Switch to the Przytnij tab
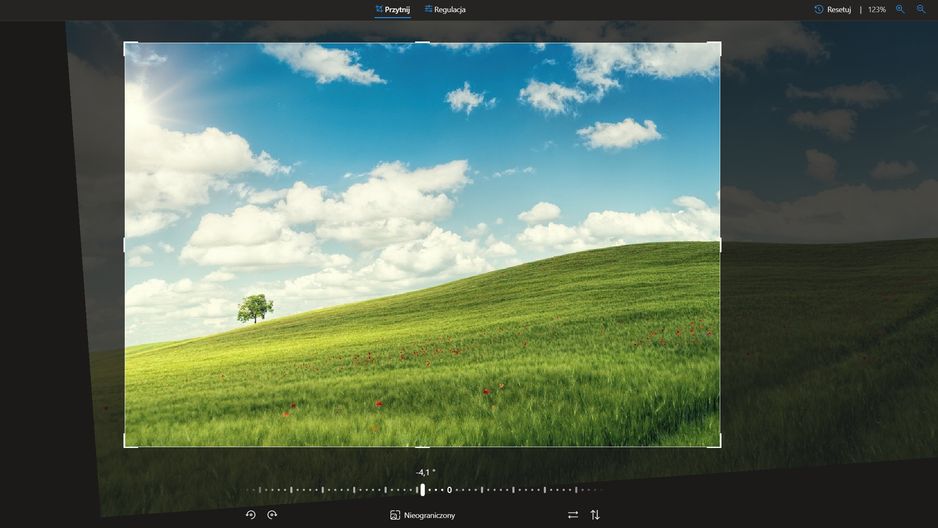The width and height of the screenshot is (938, 528). tap(392, 9)
